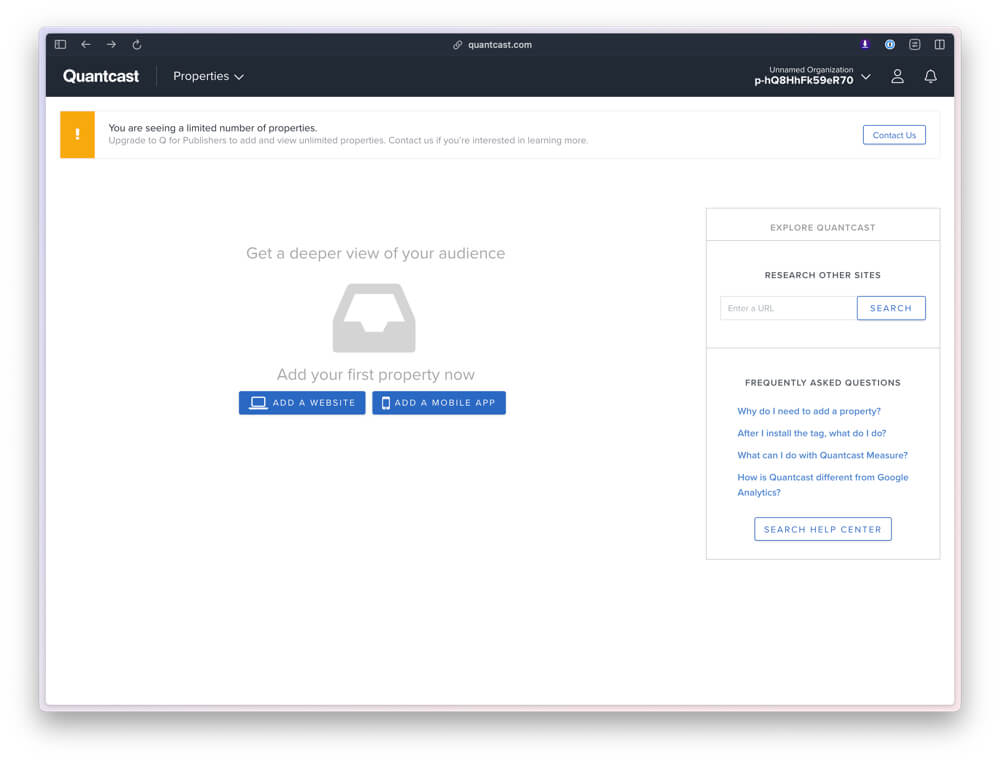Focus the Enter a URL input field

788,308
